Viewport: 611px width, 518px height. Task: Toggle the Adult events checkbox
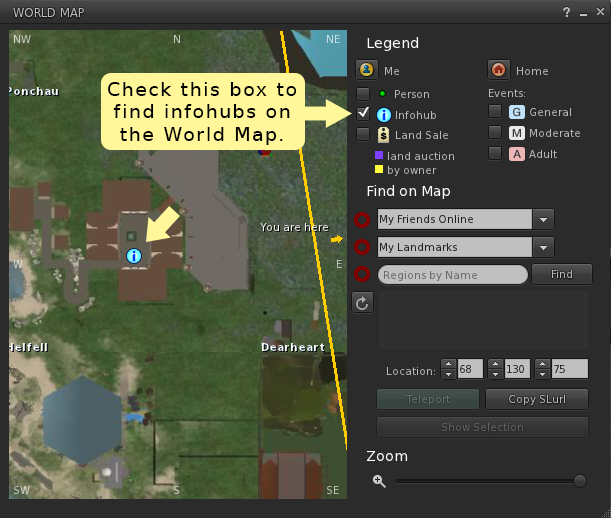(495, 154)
